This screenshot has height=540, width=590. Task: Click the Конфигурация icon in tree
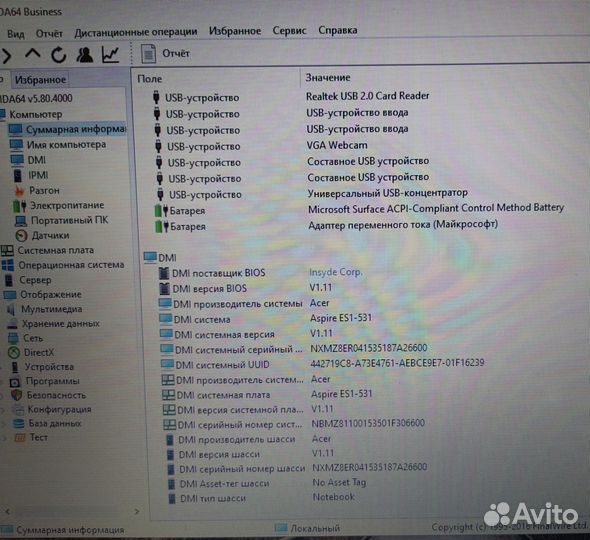coord(18,409)
